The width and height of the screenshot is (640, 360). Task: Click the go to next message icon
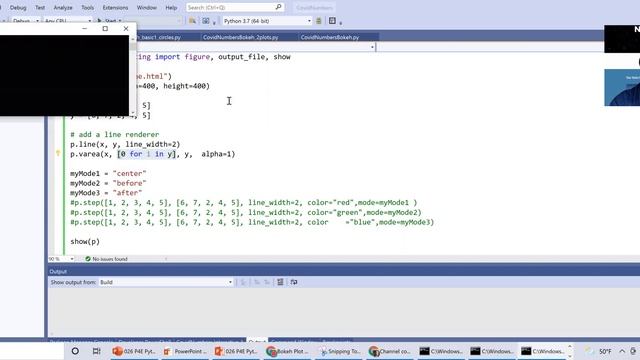click(267, 282)
